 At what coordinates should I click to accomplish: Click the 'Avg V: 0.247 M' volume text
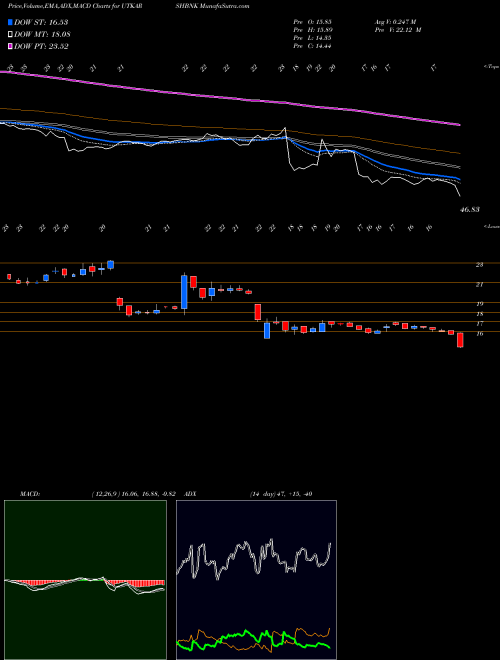coord(398,22)
